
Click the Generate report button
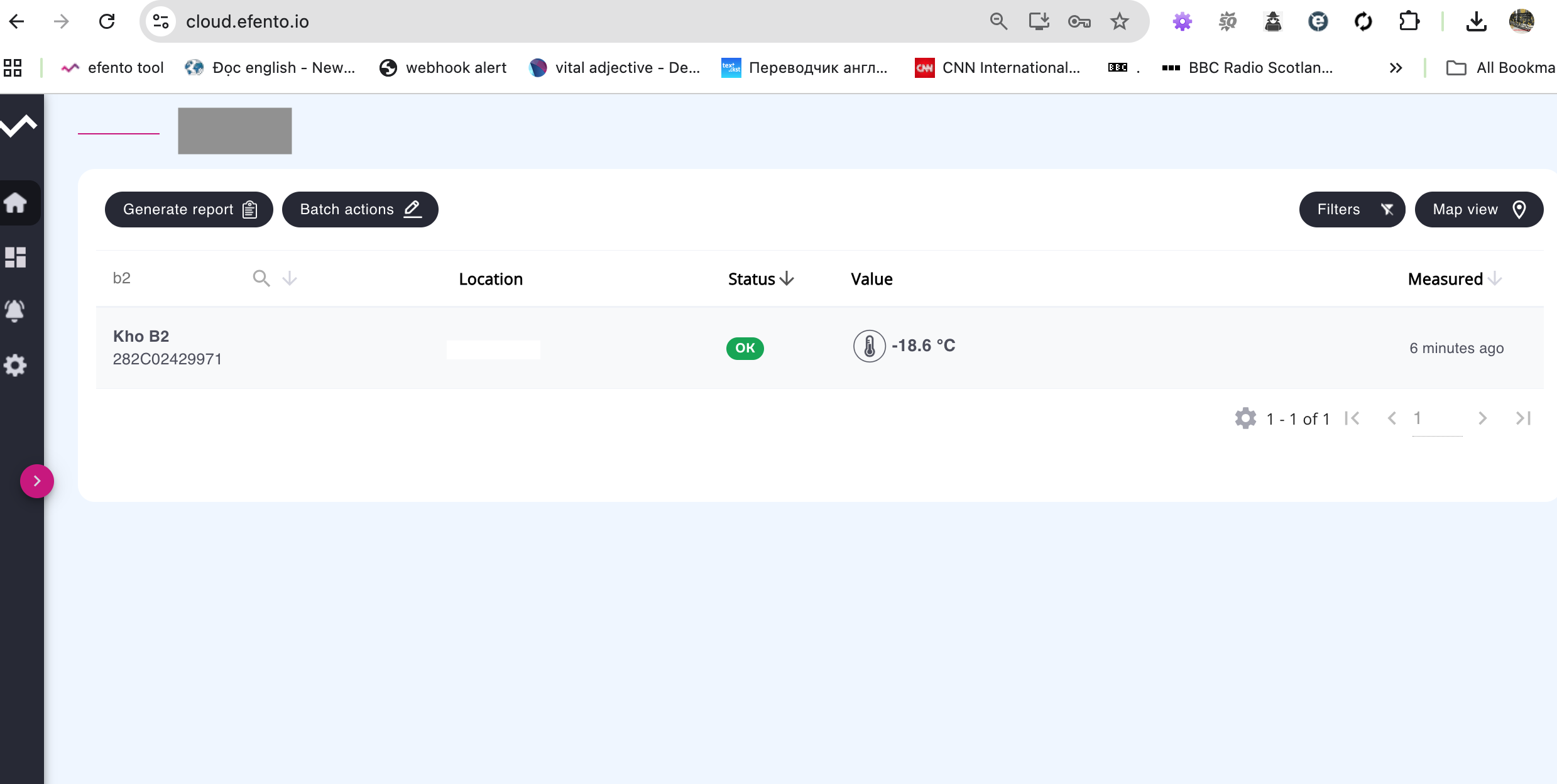pos(189,209)
